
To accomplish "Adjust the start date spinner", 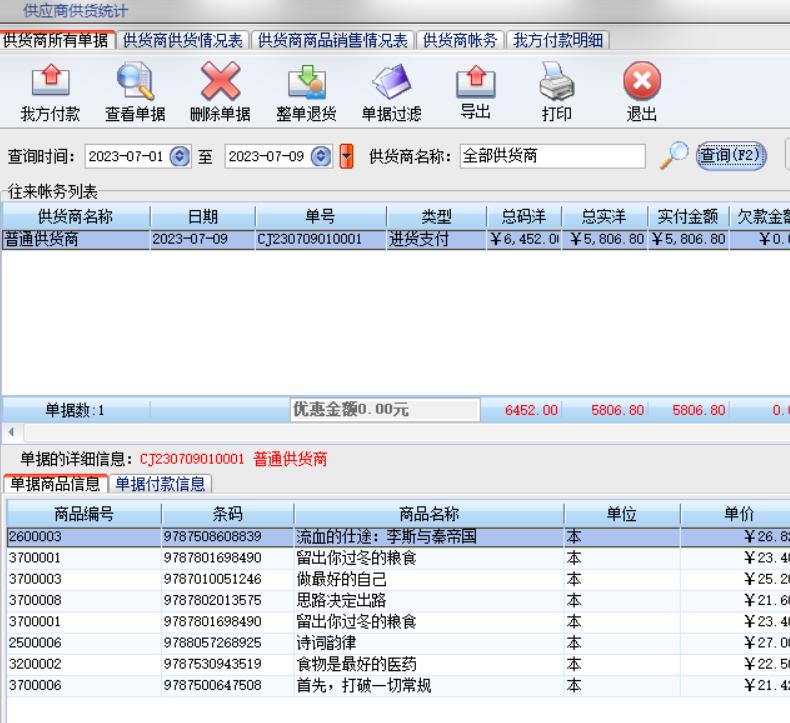I will click(180, 156).
